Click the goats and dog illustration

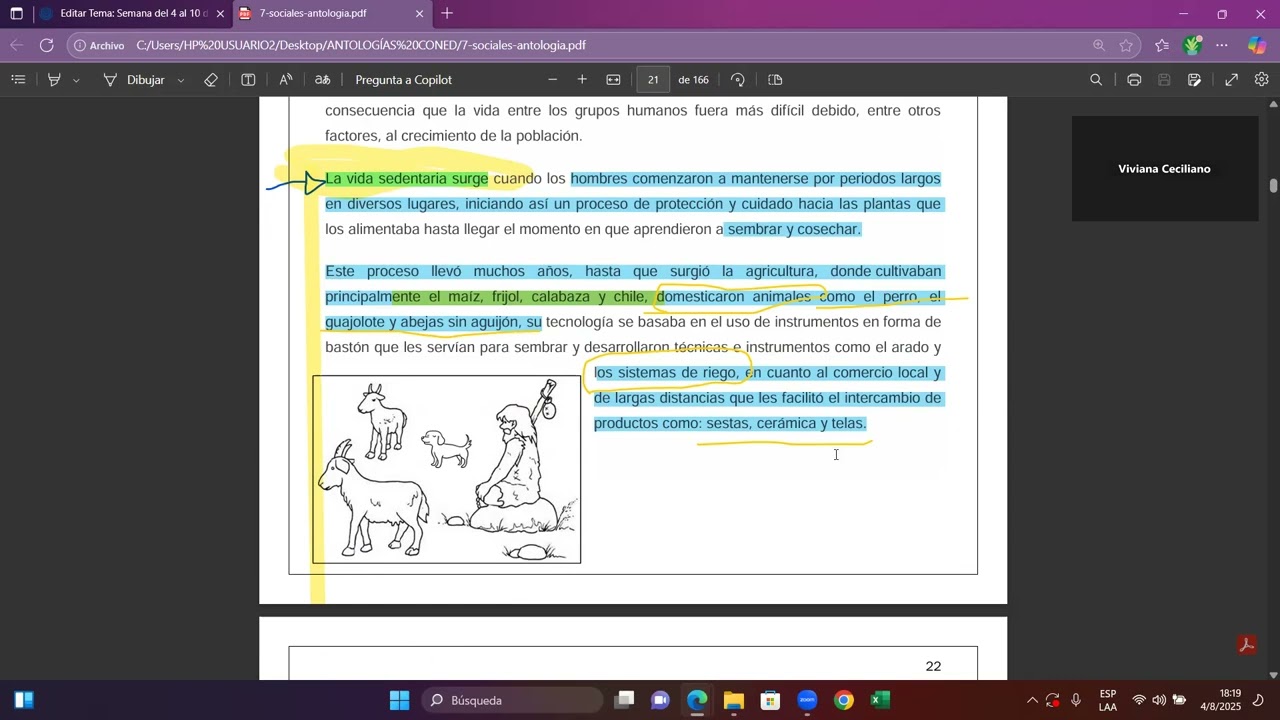point(446,469)
